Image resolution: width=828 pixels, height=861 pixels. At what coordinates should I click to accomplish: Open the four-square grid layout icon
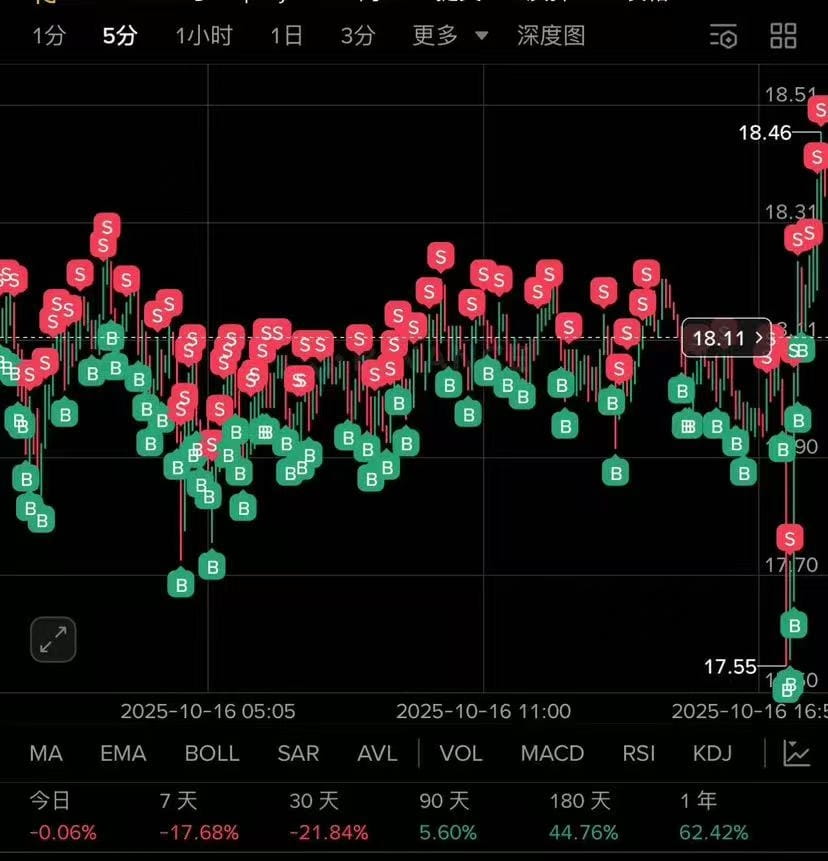click(x=784, y=37)
